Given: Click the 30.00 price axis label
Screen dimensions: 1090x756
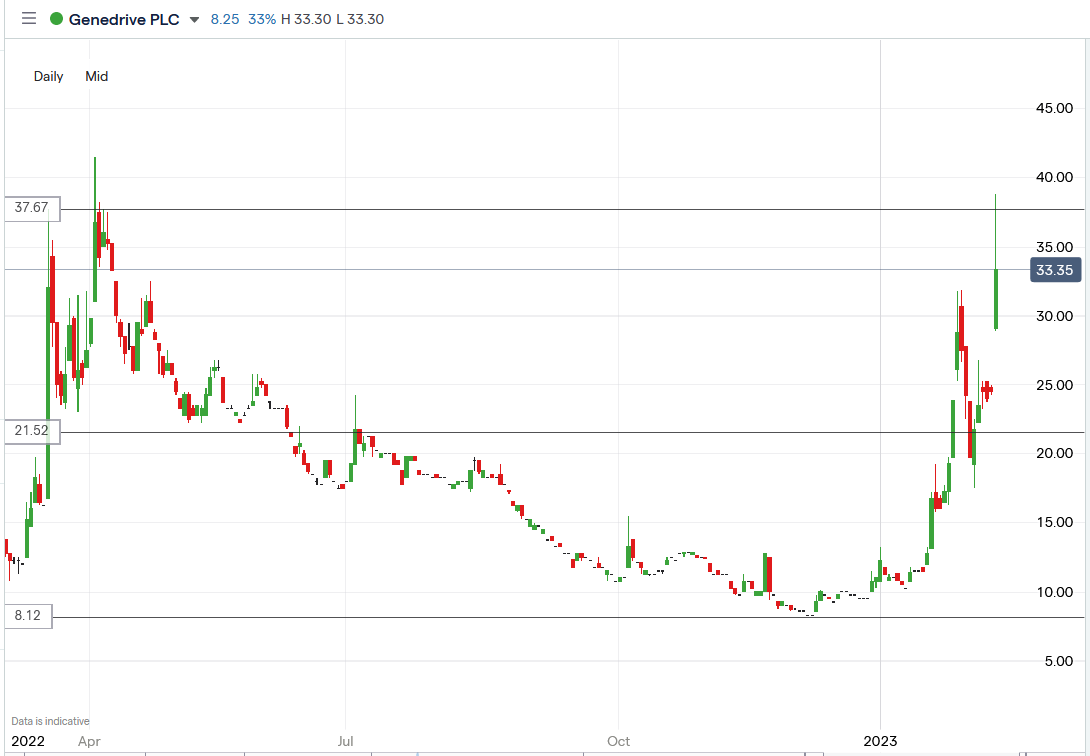Looking at the screenshot, I should (1055, 316).
